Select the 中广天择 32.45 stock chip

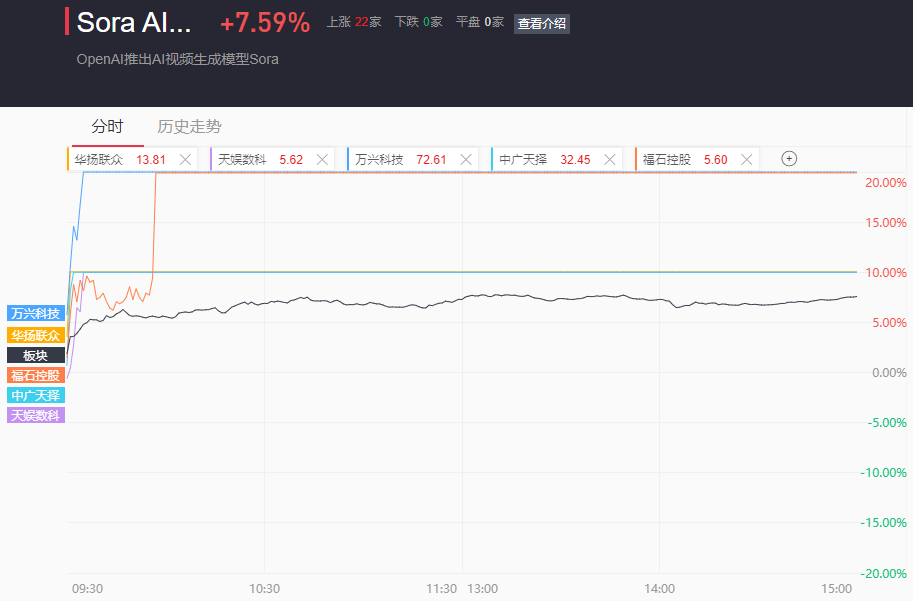[x=557, y=160]
